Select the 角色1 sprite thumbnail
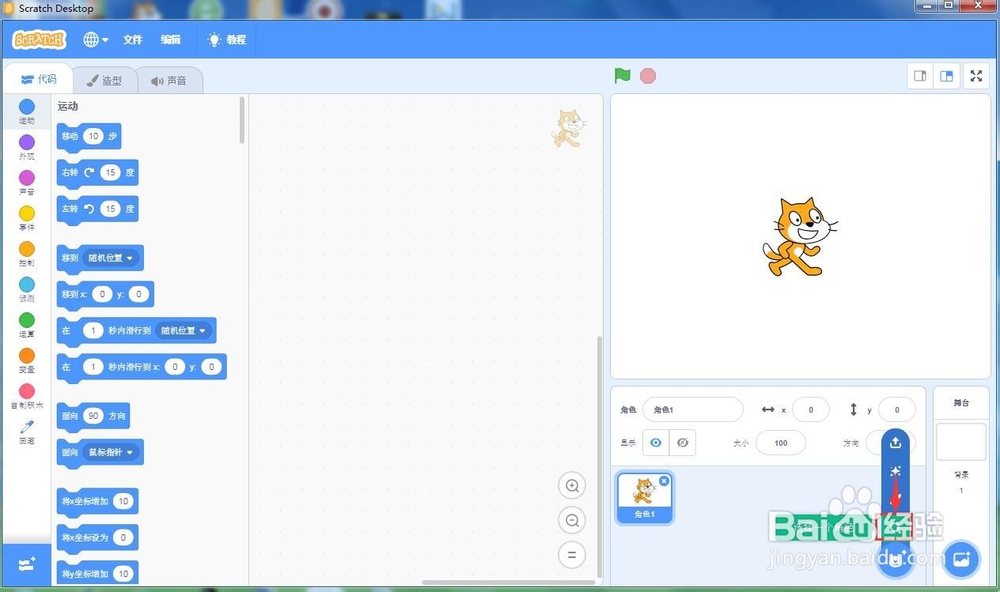 click(644, 498)
